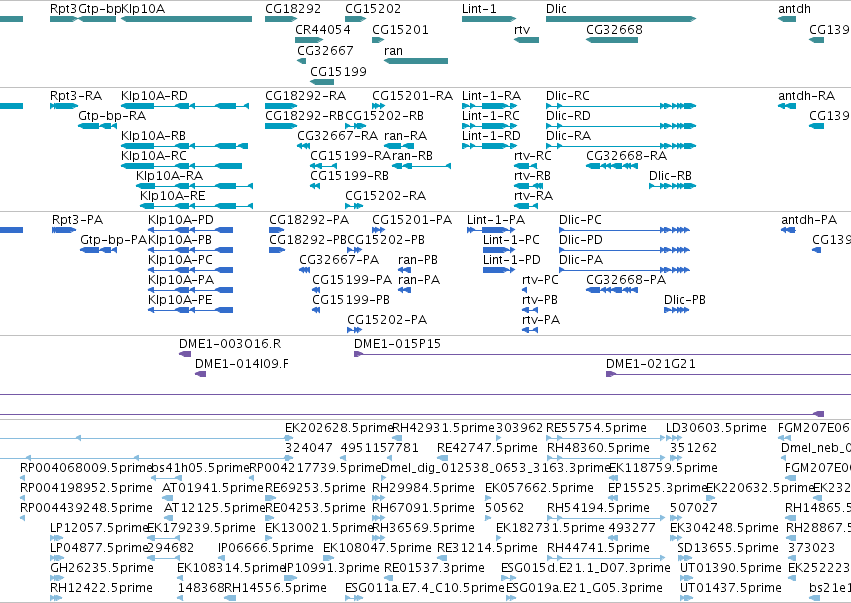
Task: Select the Dlic-RD transcript label
Action: [568, 116]
